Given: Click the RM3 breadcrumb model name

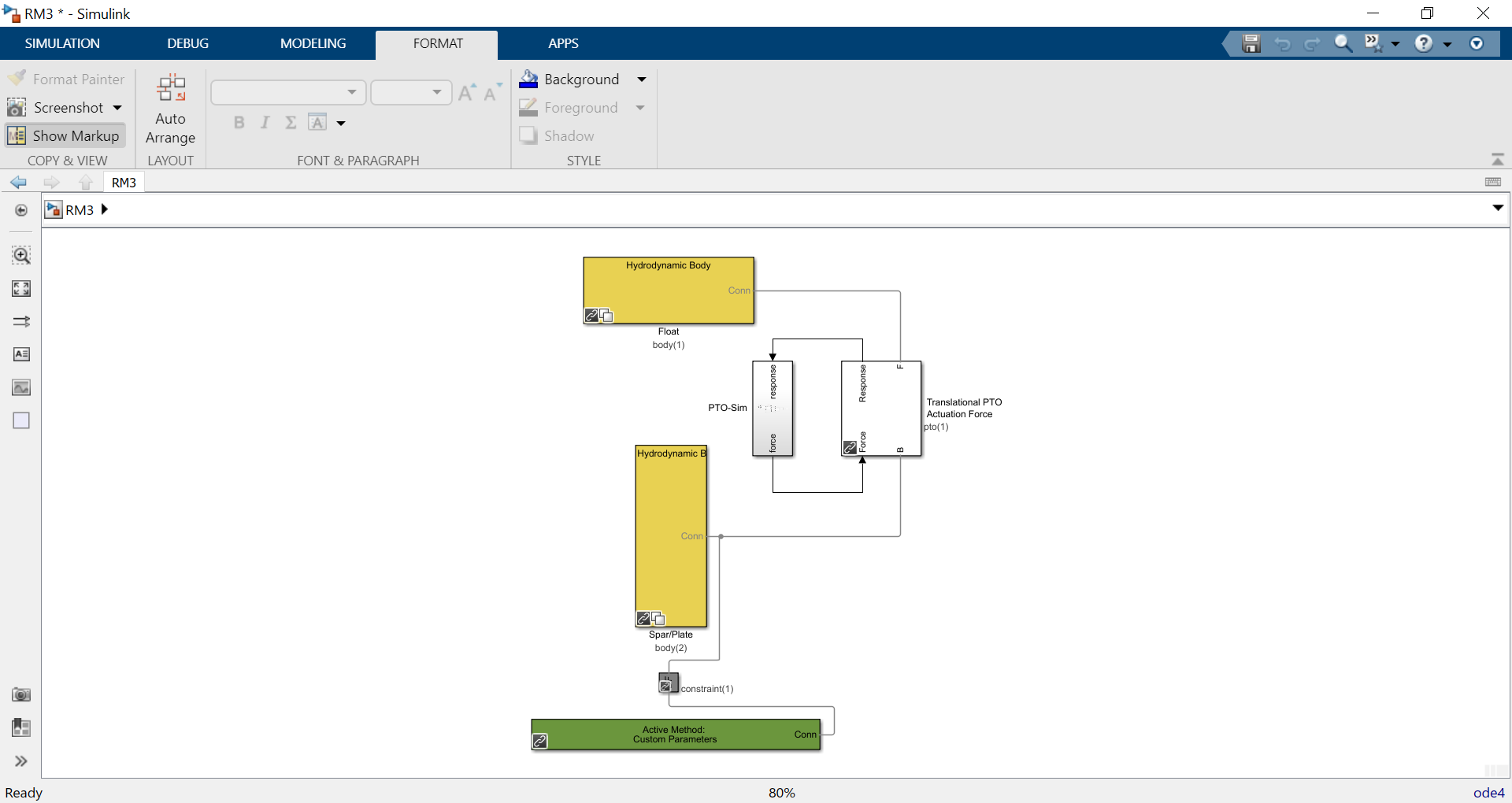Looking at the screenshot, I should pos(80,210).
